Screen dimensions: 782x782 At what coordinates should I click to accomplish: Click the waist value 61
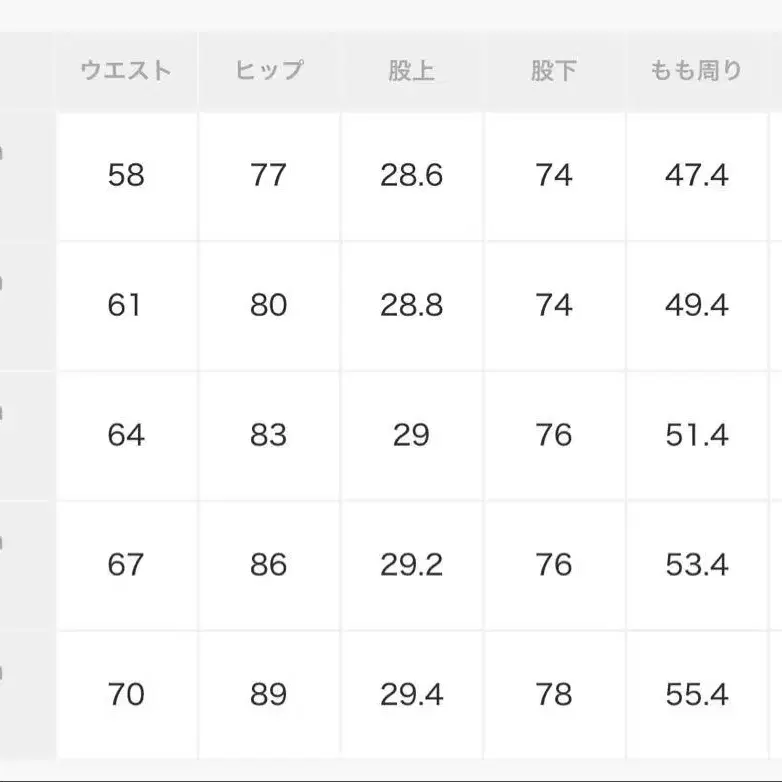126,305
